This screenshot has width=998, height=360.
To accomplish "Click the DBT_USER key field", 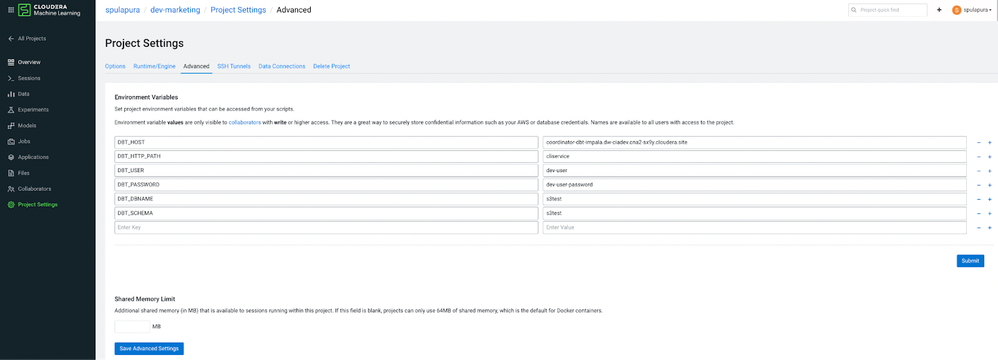I will 326,170.
